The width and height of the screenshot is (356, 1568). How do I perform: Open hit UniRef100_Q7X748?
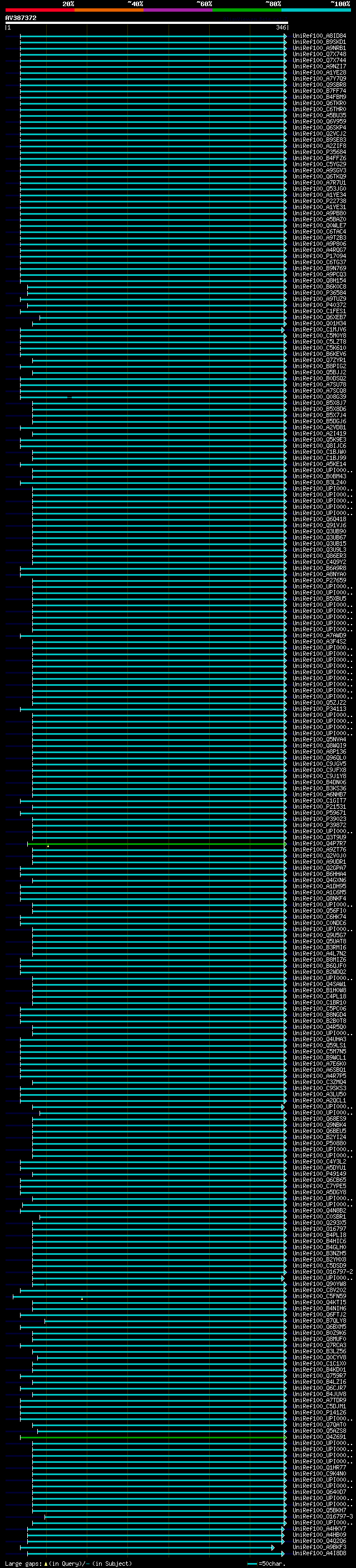point(319,54)
